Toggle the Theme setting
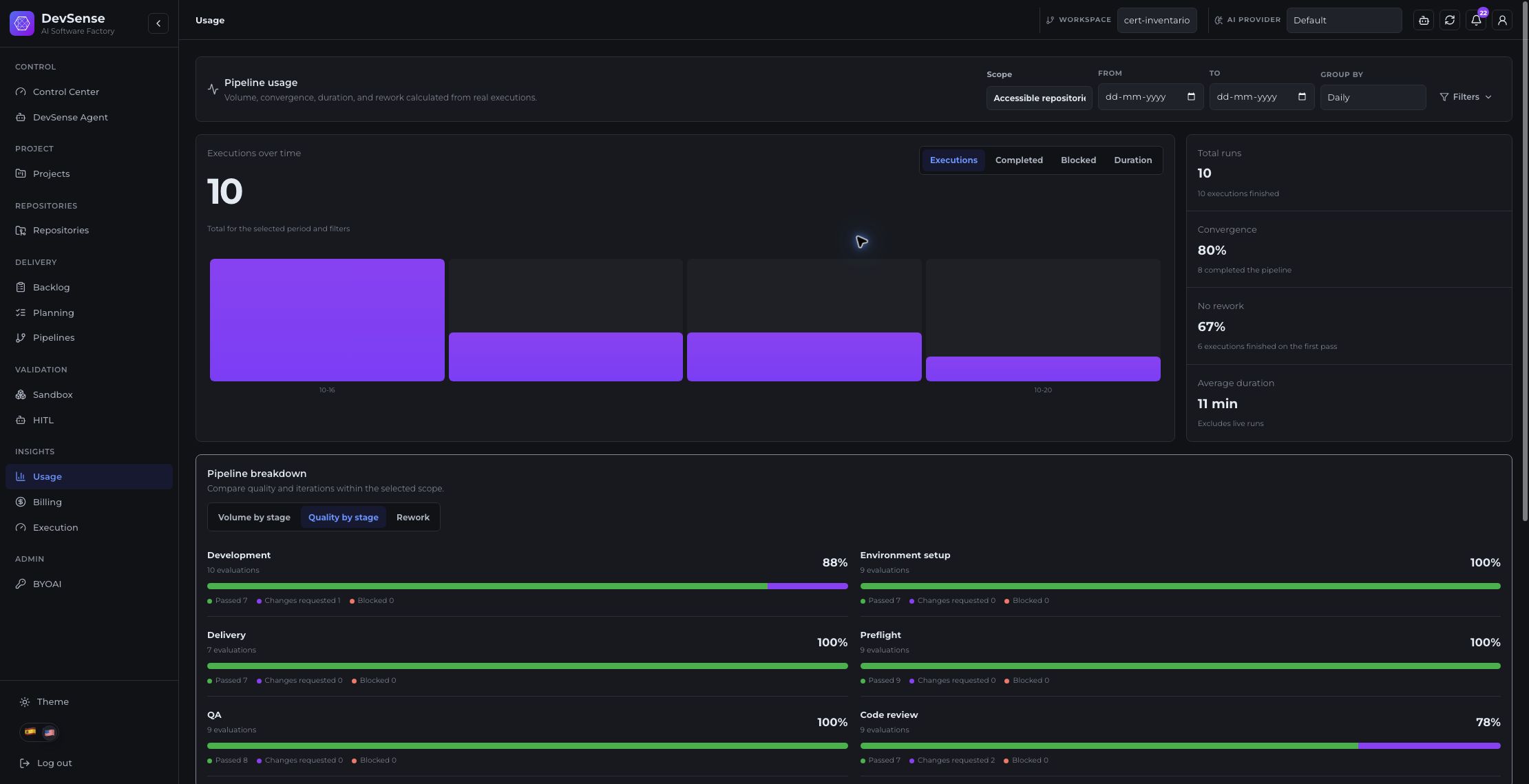Image resolution: width=1529 pixels, height=784 pixels. 45,701
